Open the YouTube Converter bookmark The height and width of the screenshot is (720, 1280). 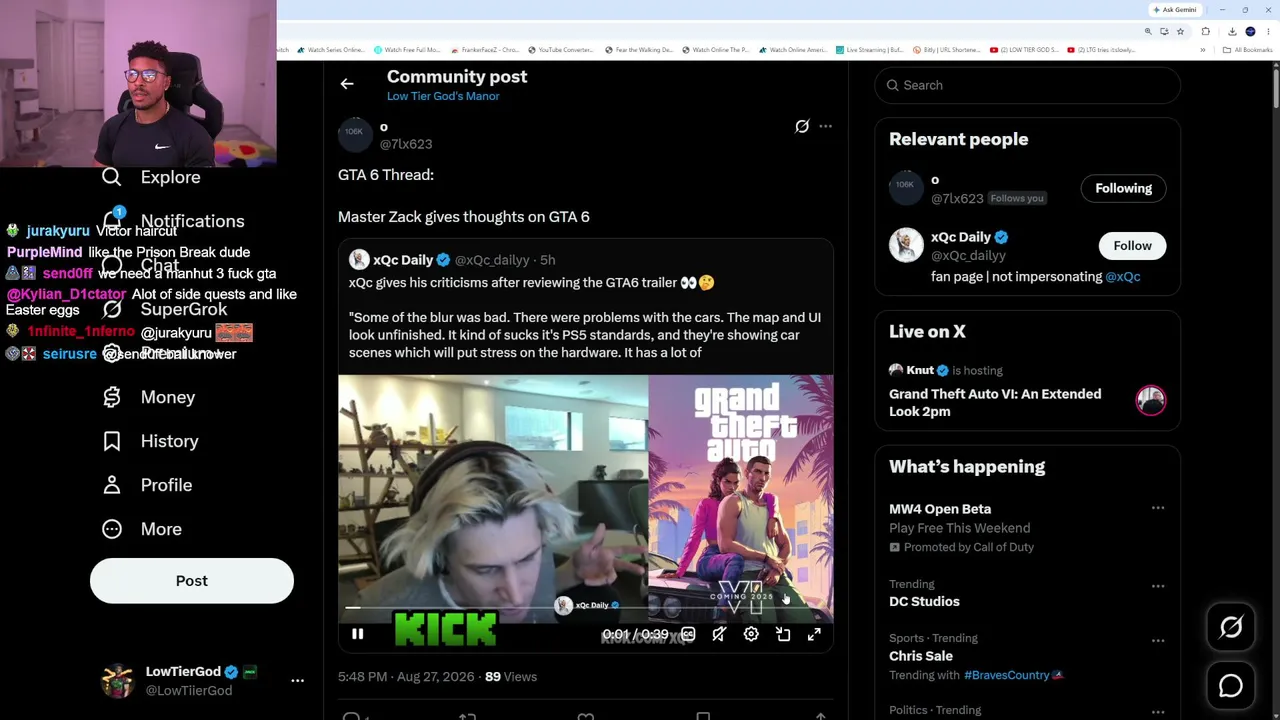pos(560,50)
